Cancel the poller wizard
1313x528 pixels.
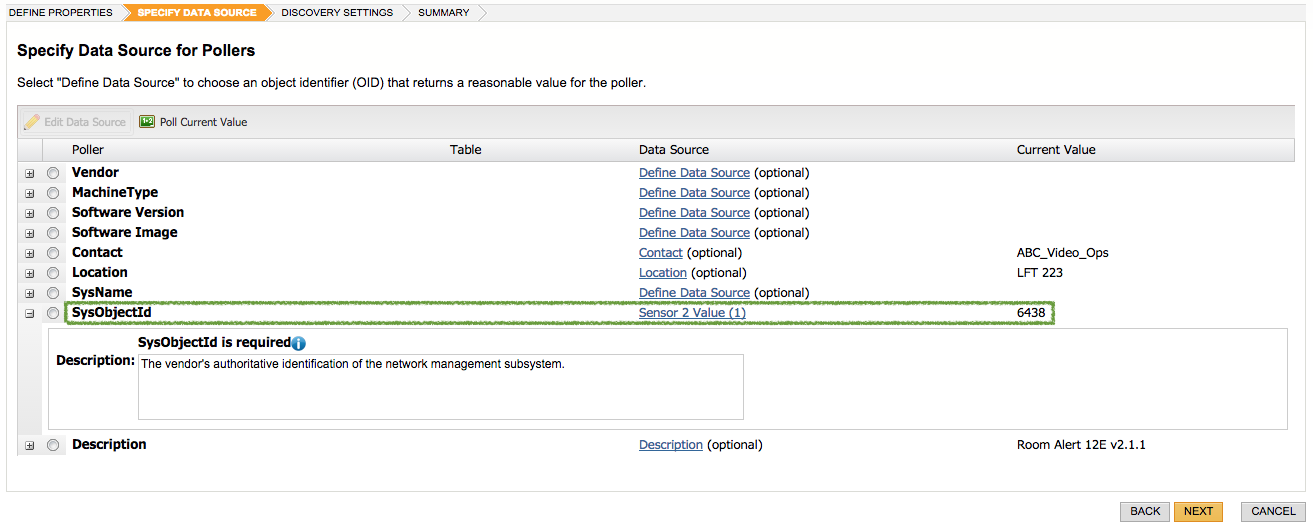click(x=1273, y=511)
